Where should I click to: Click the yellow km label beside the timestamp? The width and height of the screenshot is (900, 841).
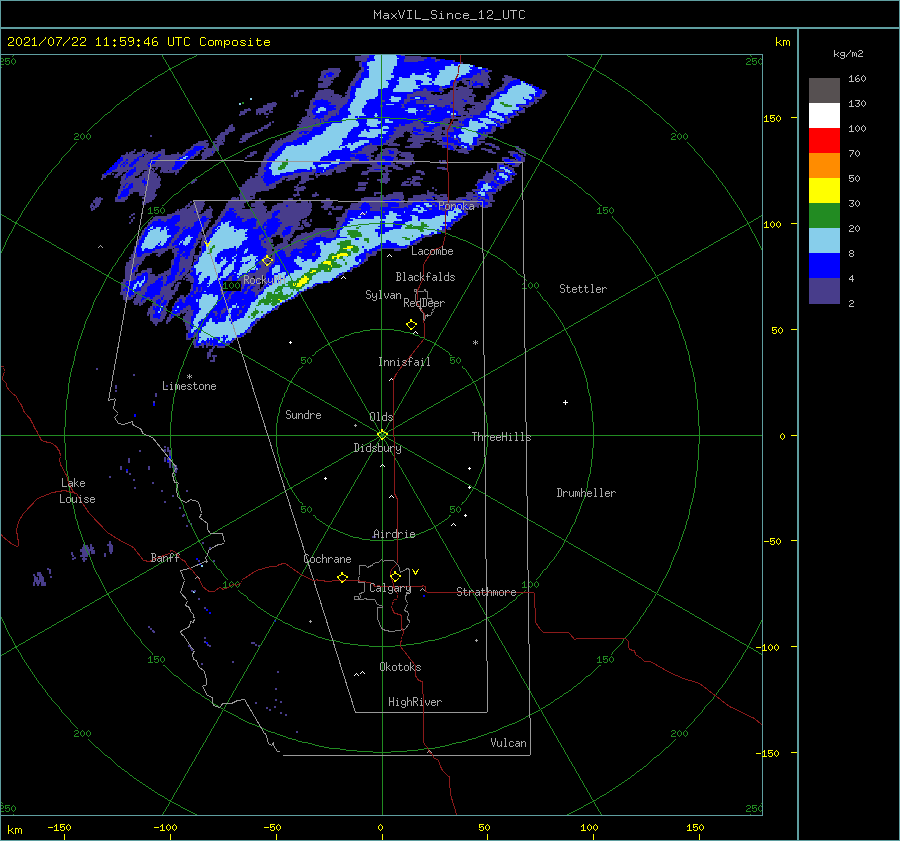tap(782, 42)
